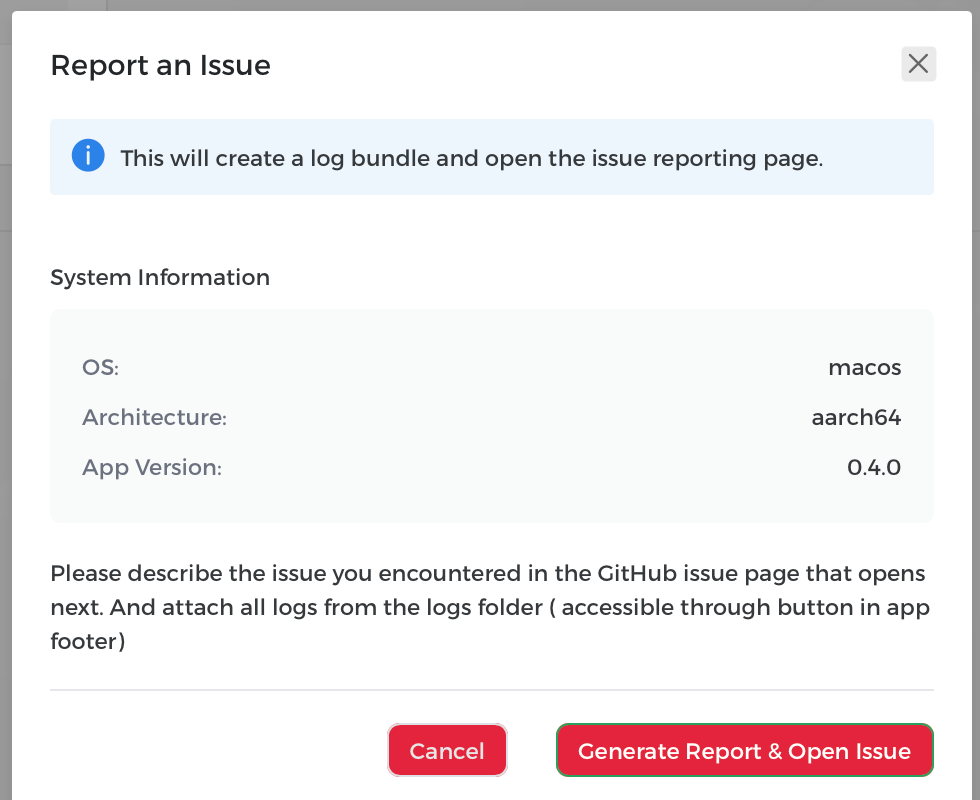
Task: Click the "Architecture:" label
Action: click(x=154, y=417)
